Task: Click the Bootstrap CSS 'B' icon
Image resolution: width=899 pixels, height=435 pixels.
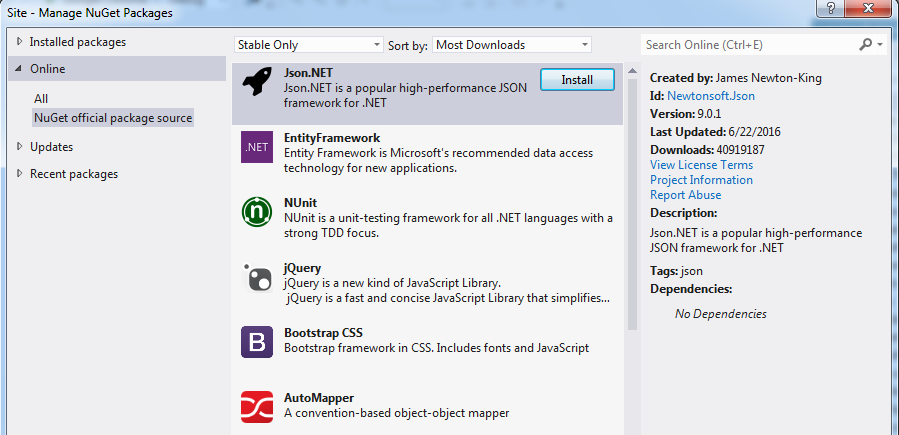Action: (256, 342)
